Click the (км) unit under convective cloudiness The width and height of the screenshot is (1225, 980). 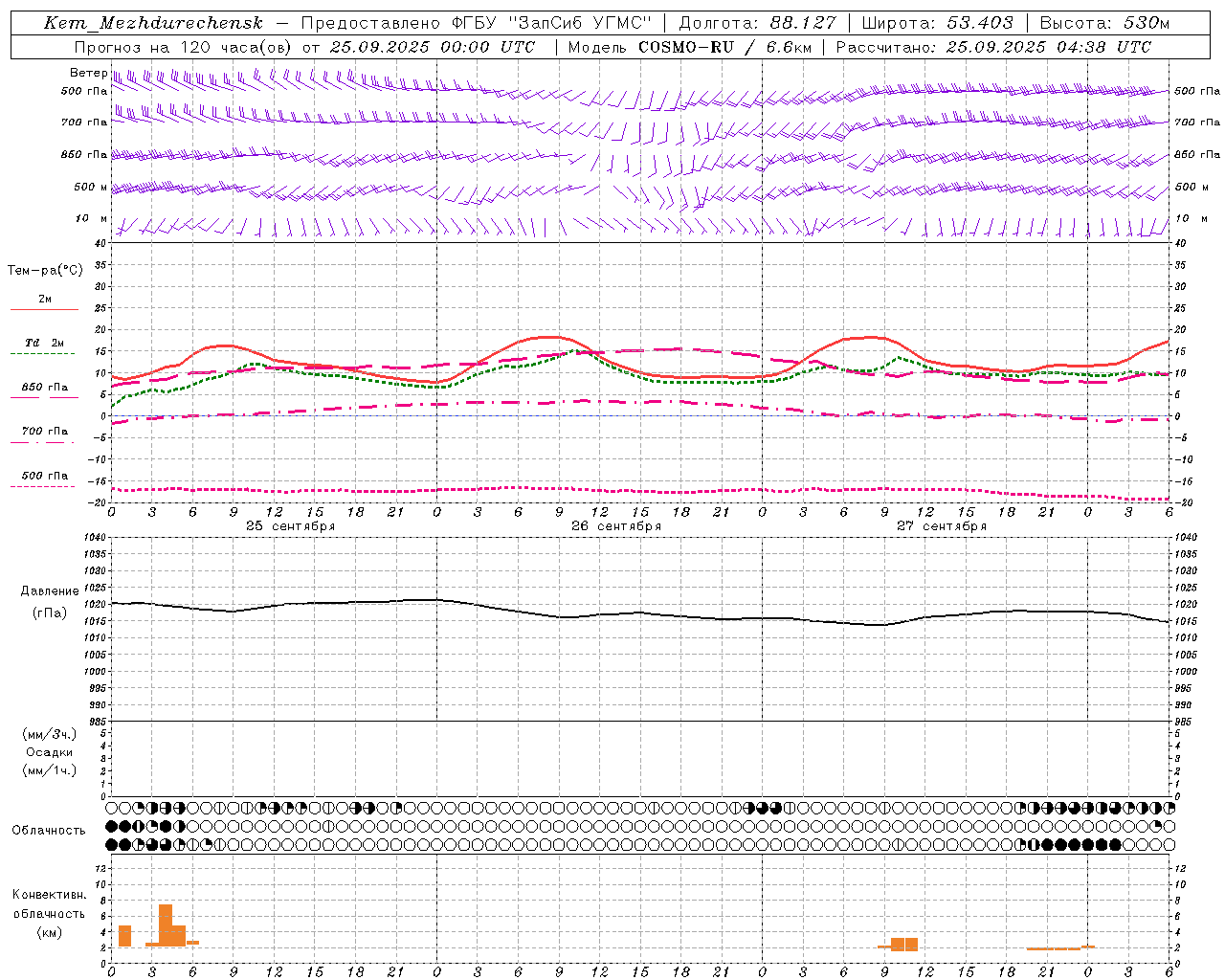49,932
